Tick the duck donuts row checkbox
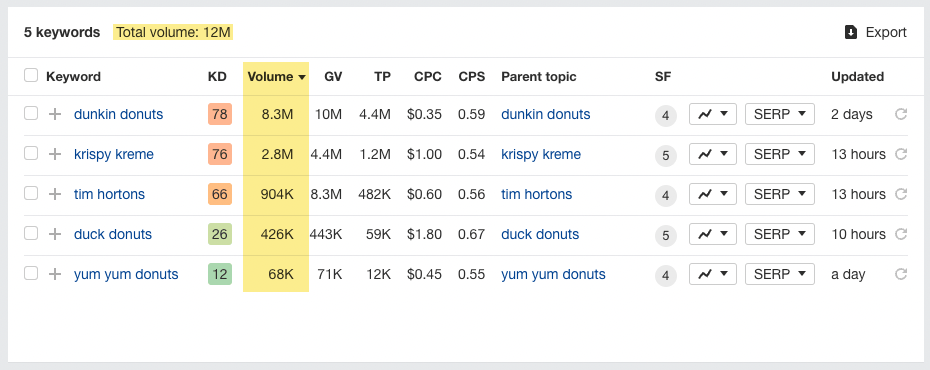This screenshot has height=370, width=930. (31, 234)
